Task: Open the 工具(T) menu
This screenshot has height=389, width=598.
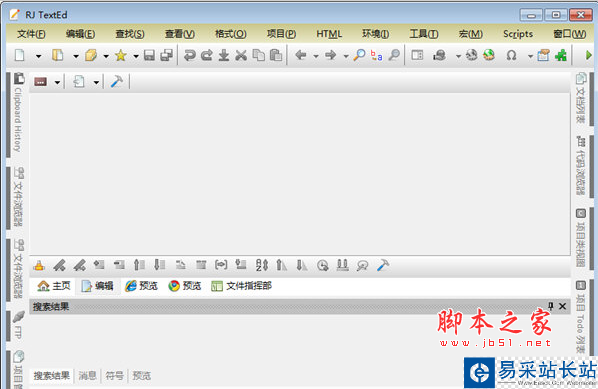Action: (424, 34)
